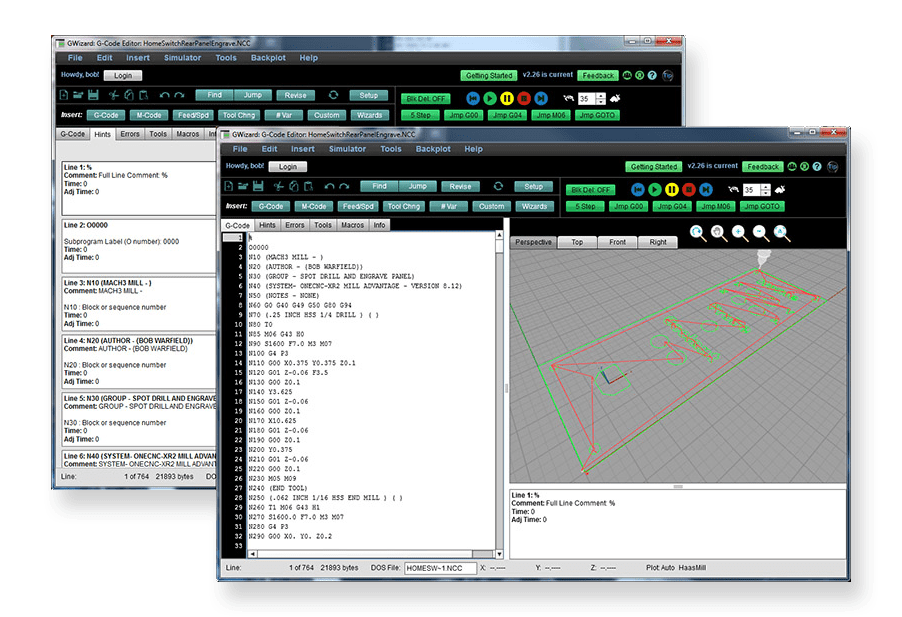Viewport: 902px width, 617px height.
Task: Select the Cut tool in the toolbar
Action: [x=278, y=186]
